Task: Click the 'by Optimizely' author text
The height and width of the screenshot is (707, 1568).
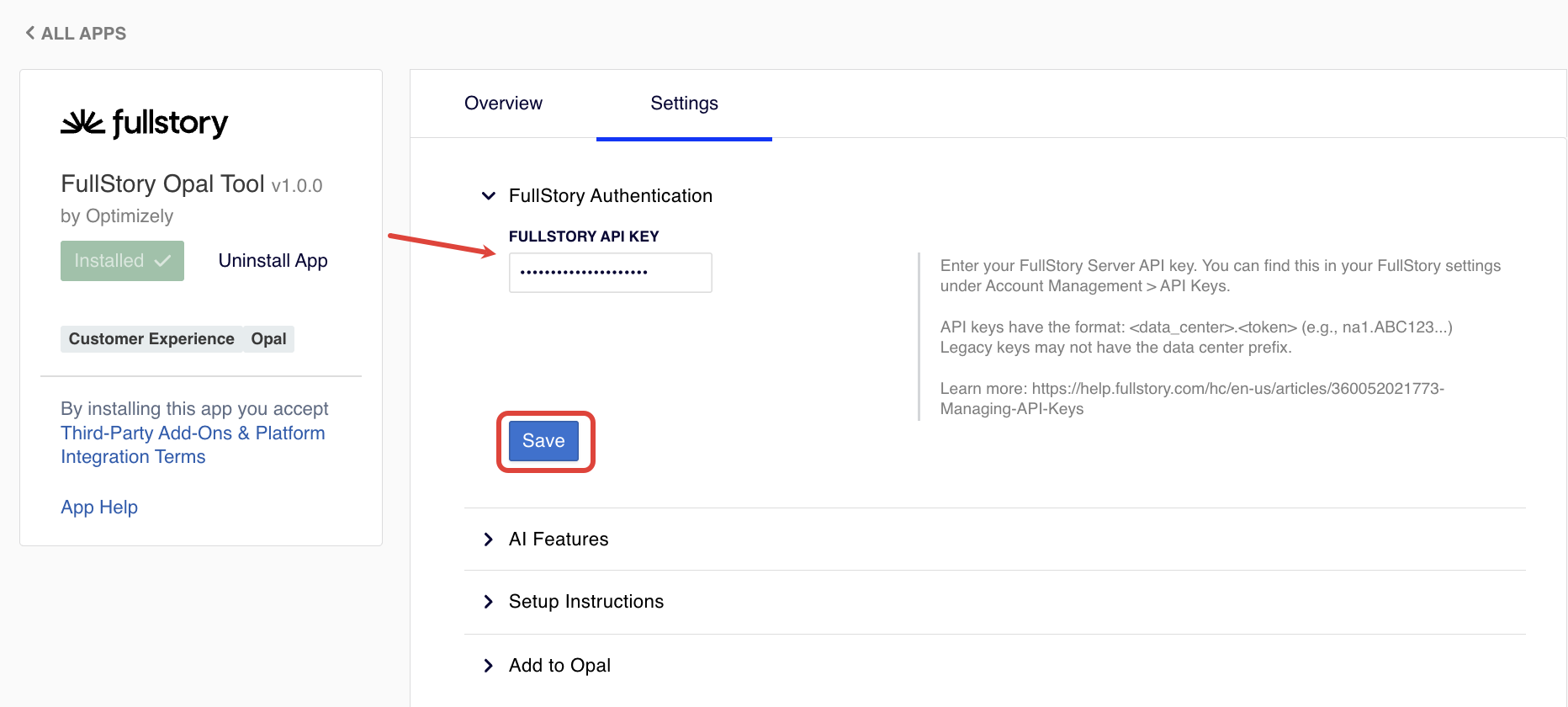Action: tap(117, 216)
